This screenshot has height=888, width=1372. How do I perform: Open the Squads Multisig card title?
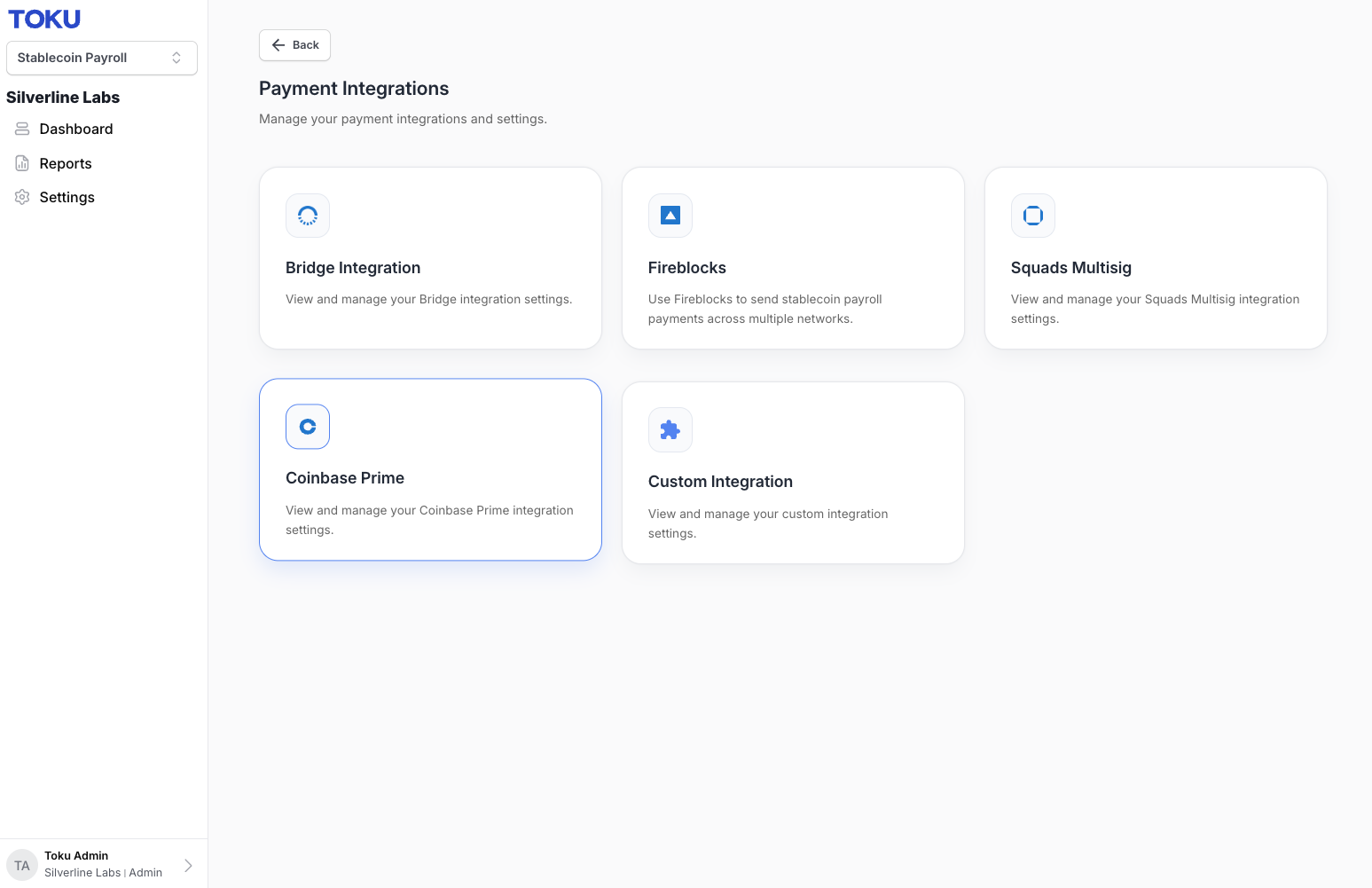pyautogui.click(x=1071, y=268)
